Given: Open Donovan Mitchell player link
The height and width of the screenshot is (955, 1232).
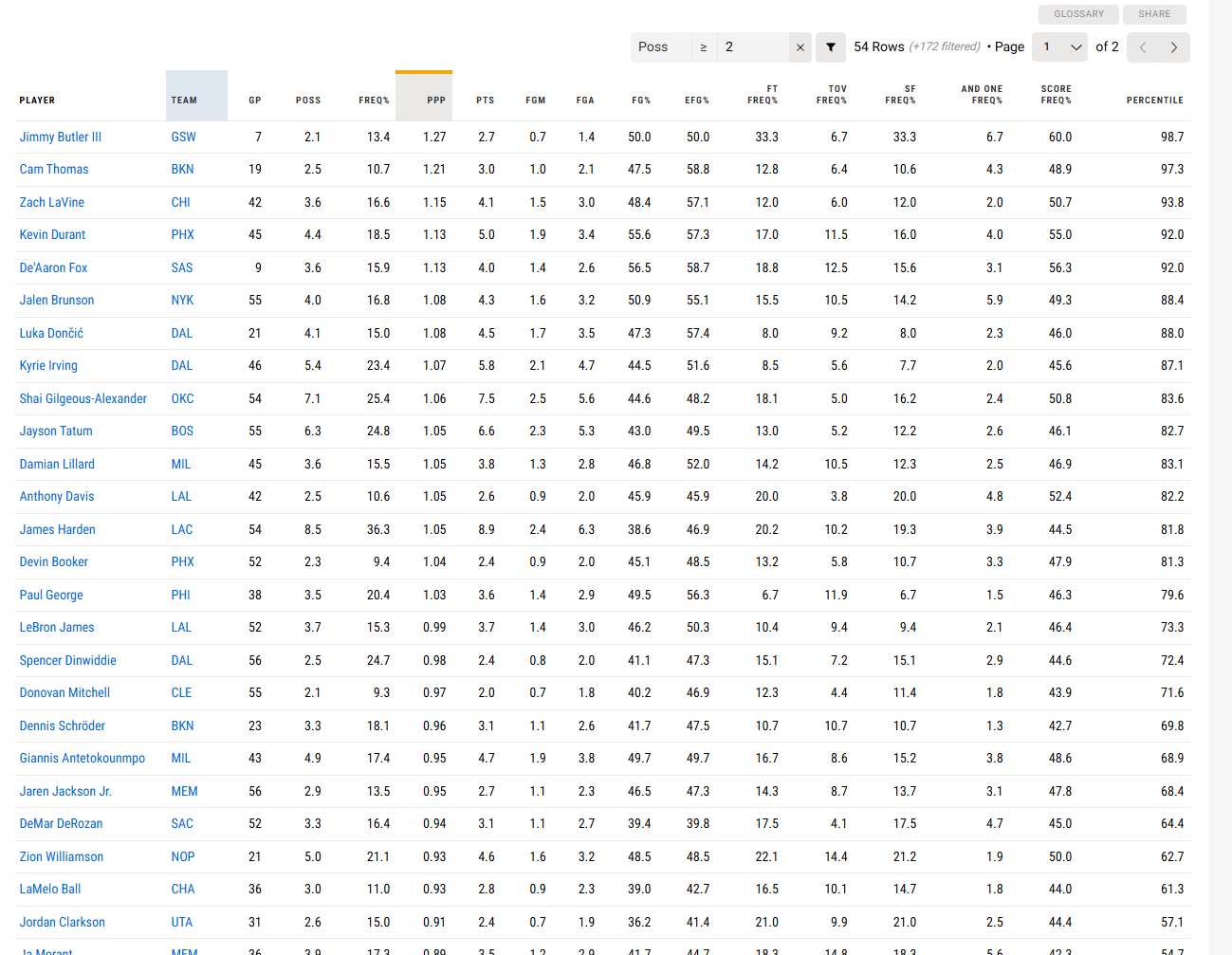Looking at the screenshot, I should click(x=64, y=693).
